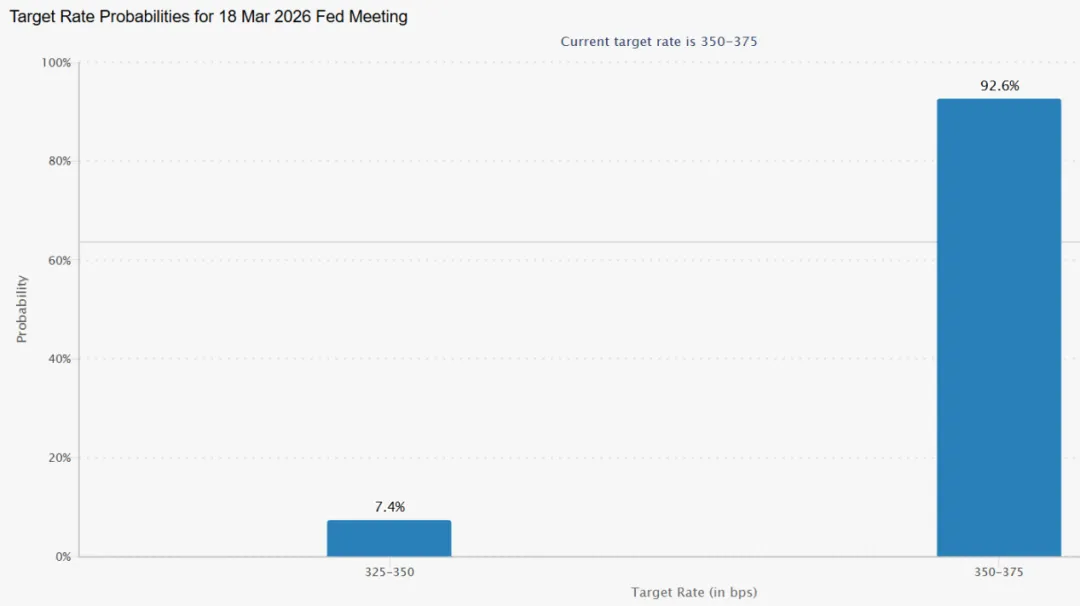
Task: Click the 20% y-axis tick label
Action: (59, 458)
